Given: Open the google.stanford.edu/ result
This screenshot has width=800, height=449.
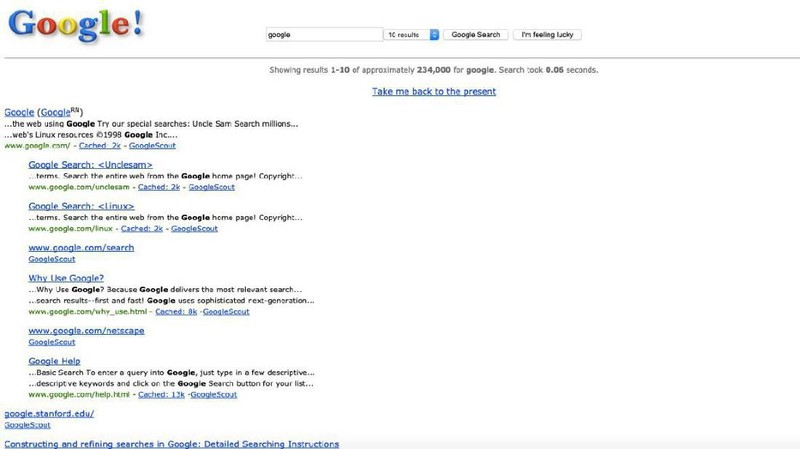Looking at the screenshot, I should coord(49,413).
